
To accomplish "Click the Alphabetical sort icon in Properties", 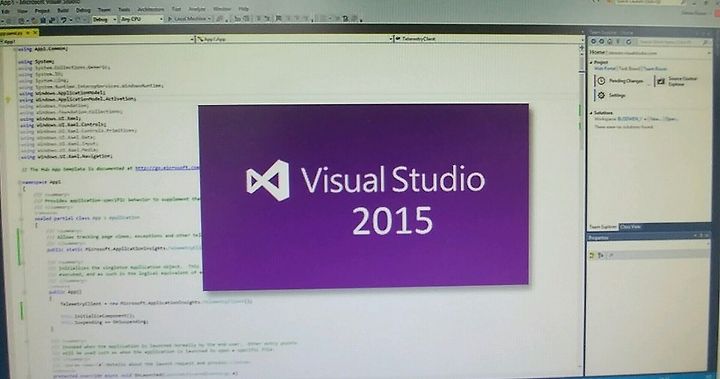I will point(601,255).
